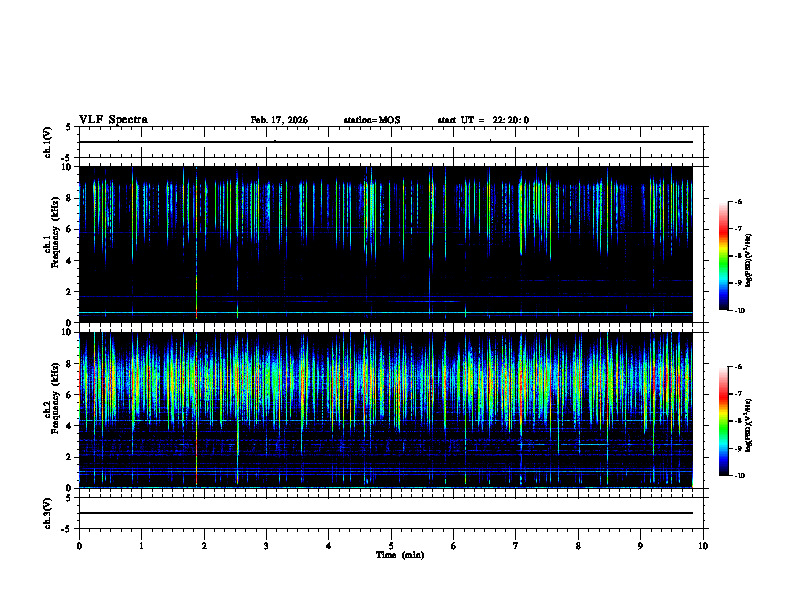The height and width of the screenshot is (612, 792).
Task: Click inside the ch.1 spectrogram plot
Action: [386, 244]
